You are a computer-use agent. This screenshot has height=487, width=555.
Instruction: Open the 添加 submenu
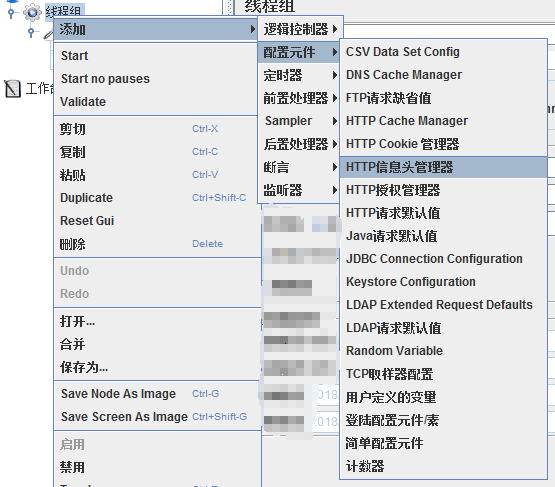[x=155, y=29]
